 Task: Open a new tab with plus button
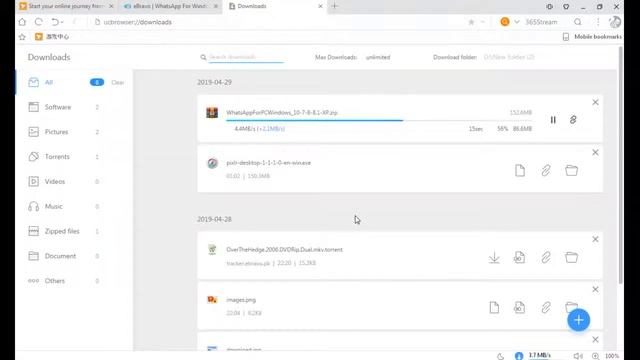(x=335, y=6)
